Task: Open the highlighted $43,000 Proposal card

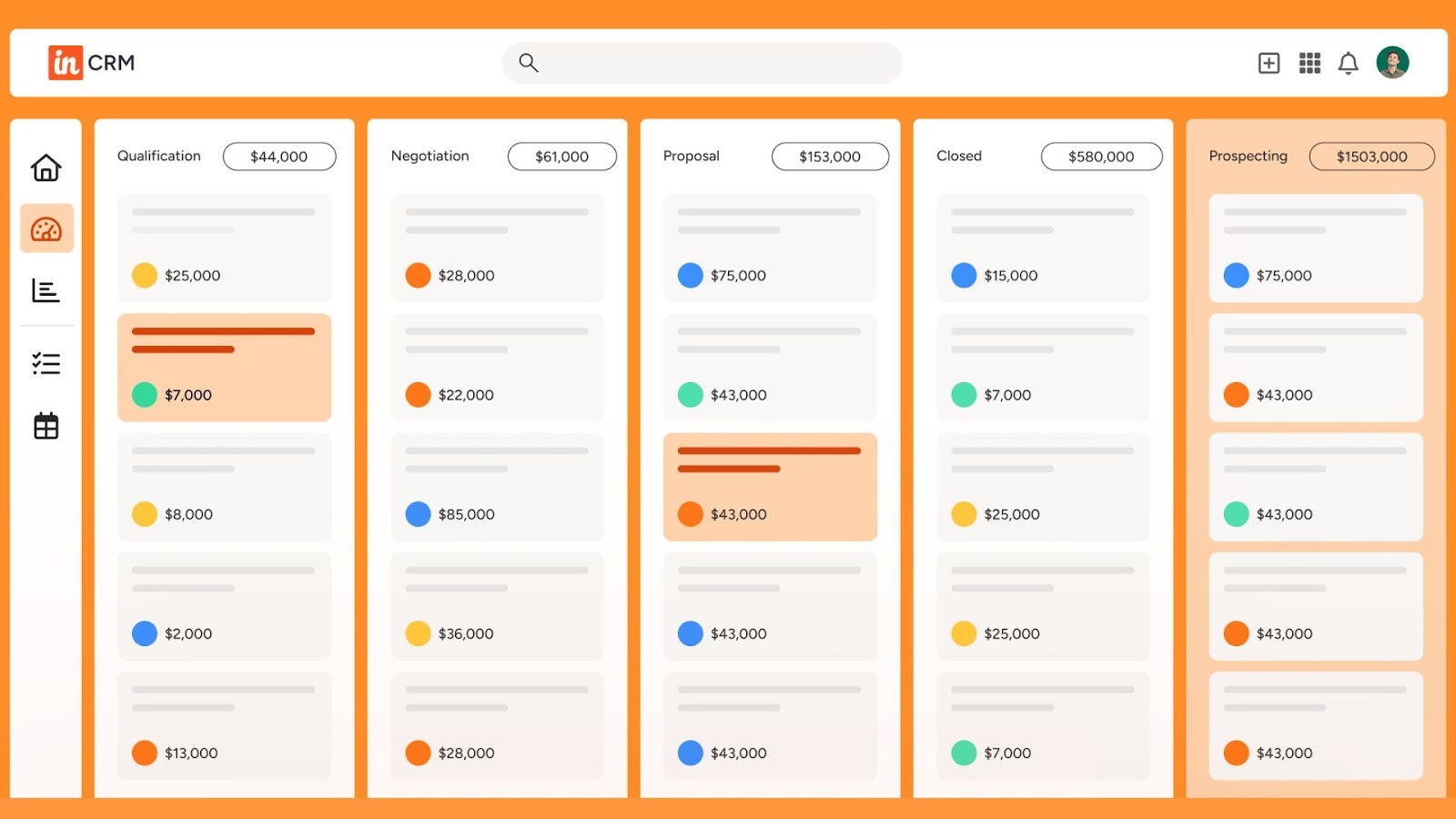Action: pyautogui.click(x=770, y=487)
